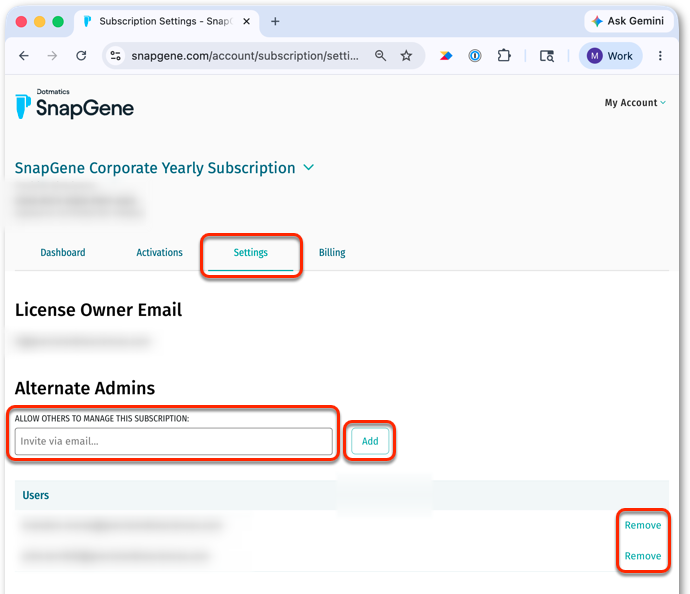This screenshot has width=690, height=594.
Task: Click the zoom magnifier icon in address bar
Action: (380, 56)
